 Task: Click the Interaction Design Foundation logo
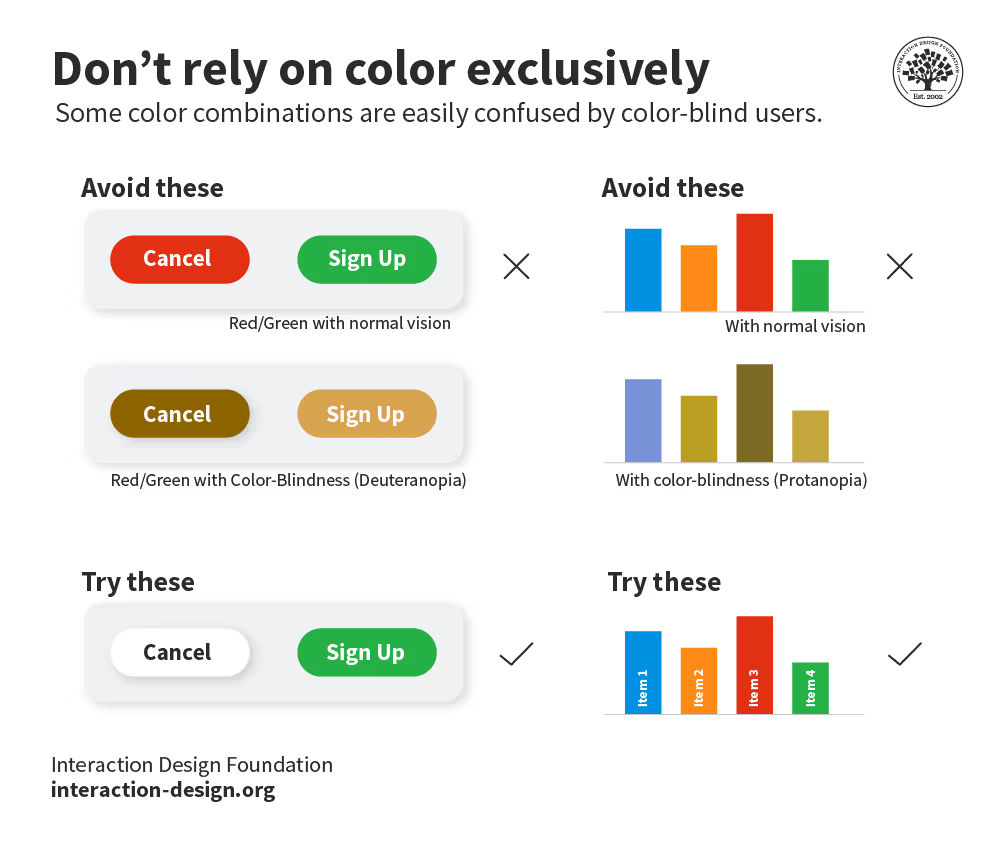(x=927, y=72)
